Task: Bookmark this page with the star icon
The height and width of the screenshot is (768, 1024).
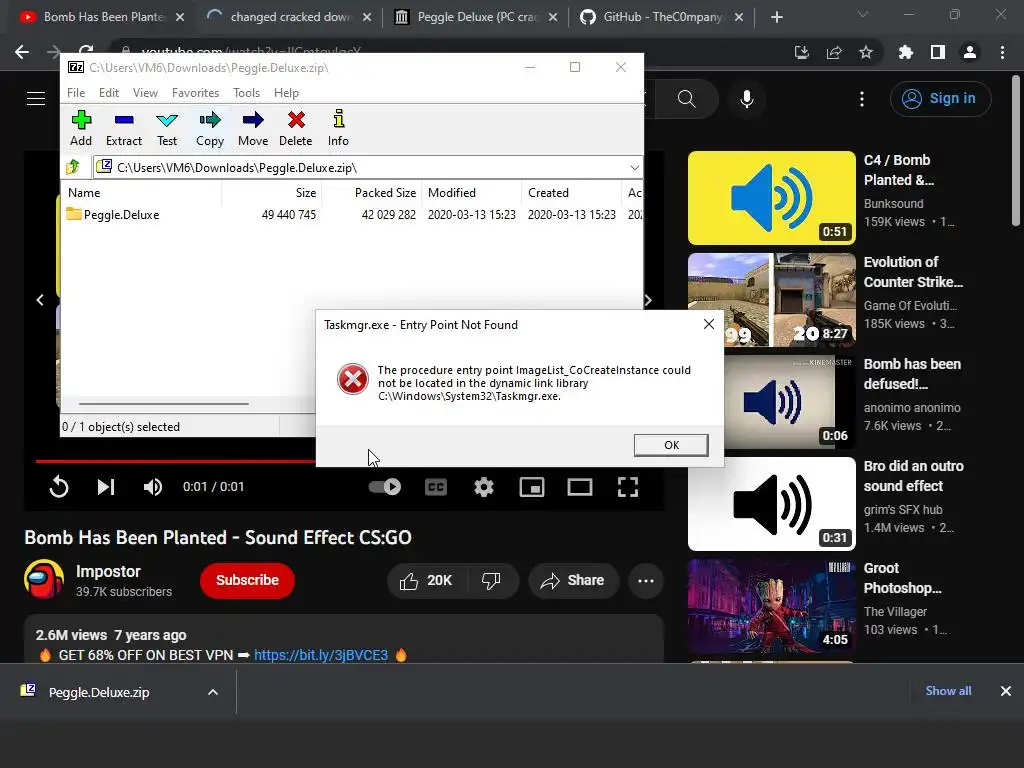Action: 866,52
